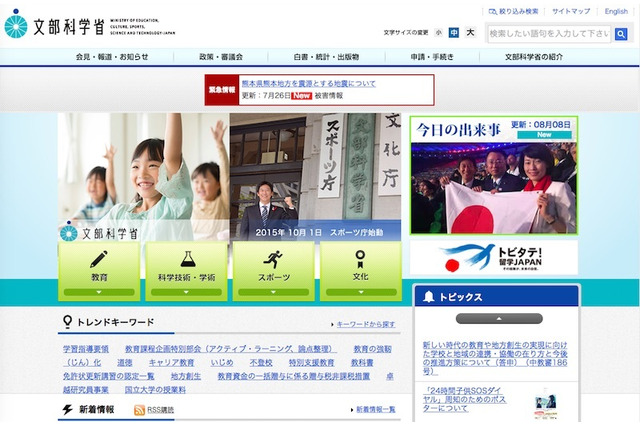Expand the 文化 tile dropdown arrow
640x426 pixels.
pos(361,292)
